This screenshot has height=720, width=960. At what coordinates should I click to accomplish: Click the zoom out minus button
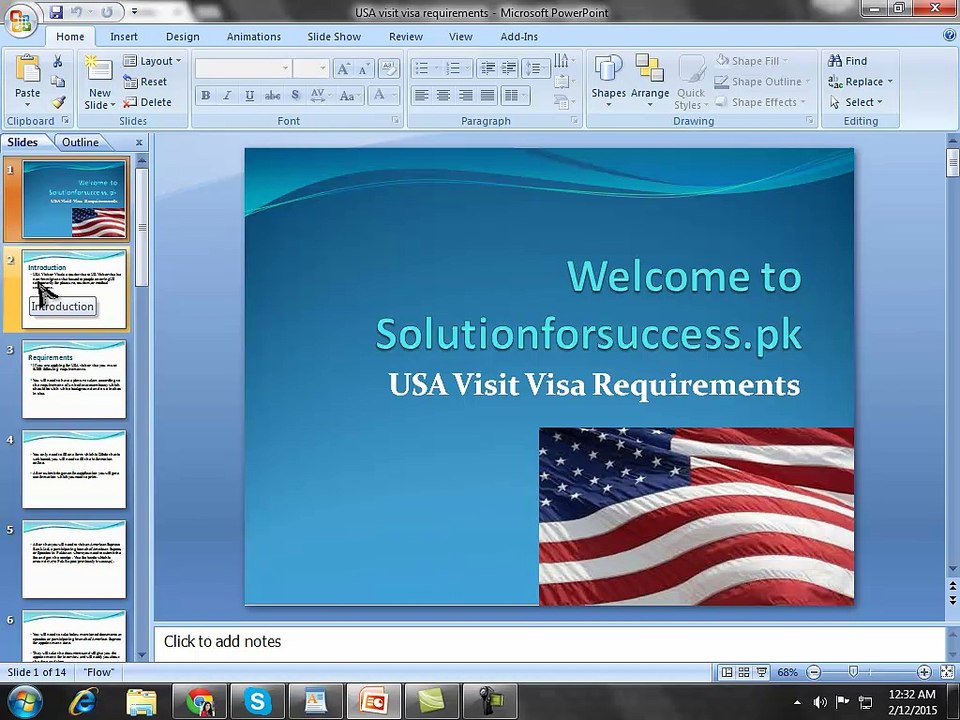pyautogui.click(x=814, y=672)
